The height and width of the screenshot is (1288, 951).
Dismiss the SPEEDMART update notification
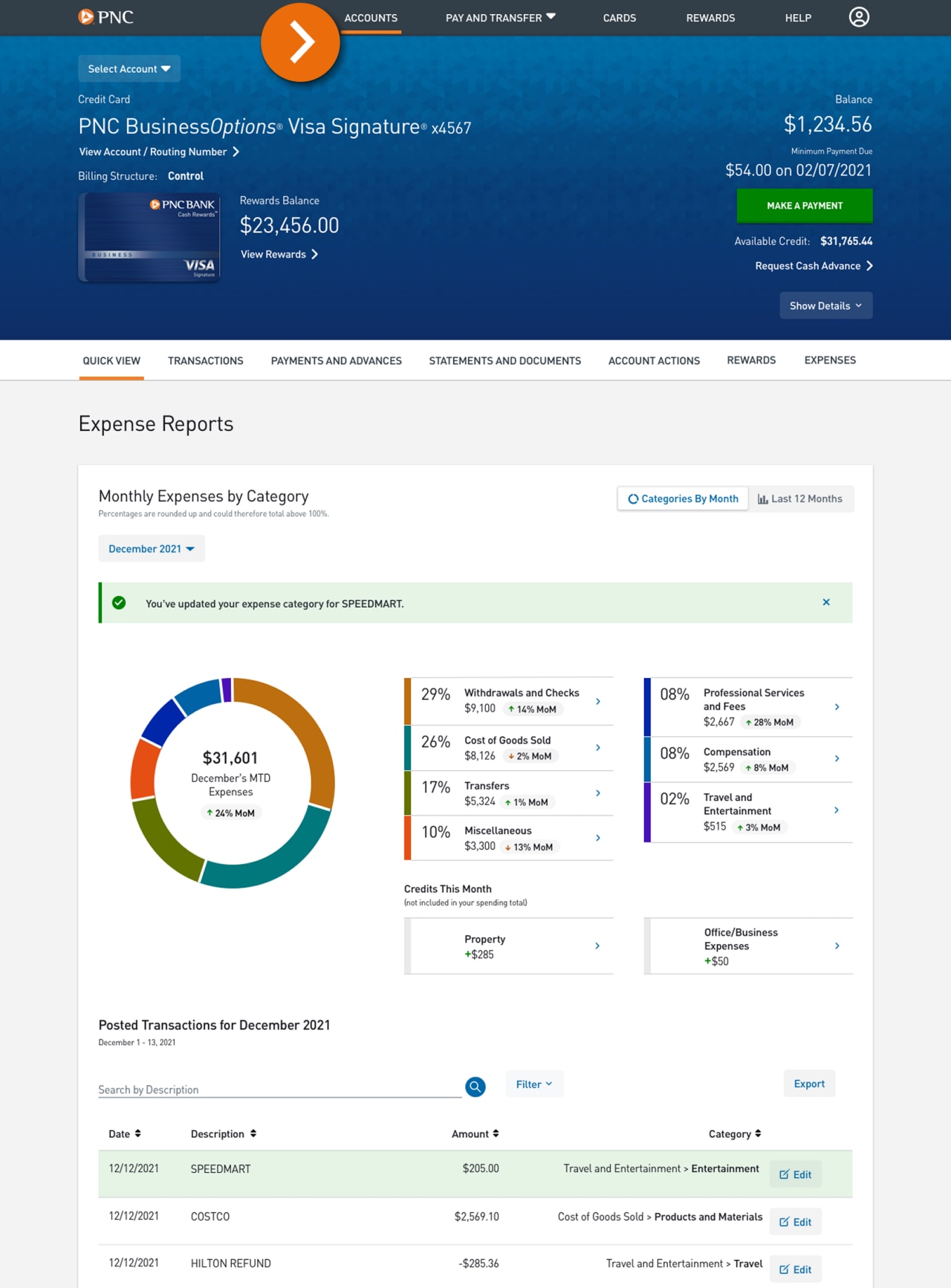coord(826,602)
